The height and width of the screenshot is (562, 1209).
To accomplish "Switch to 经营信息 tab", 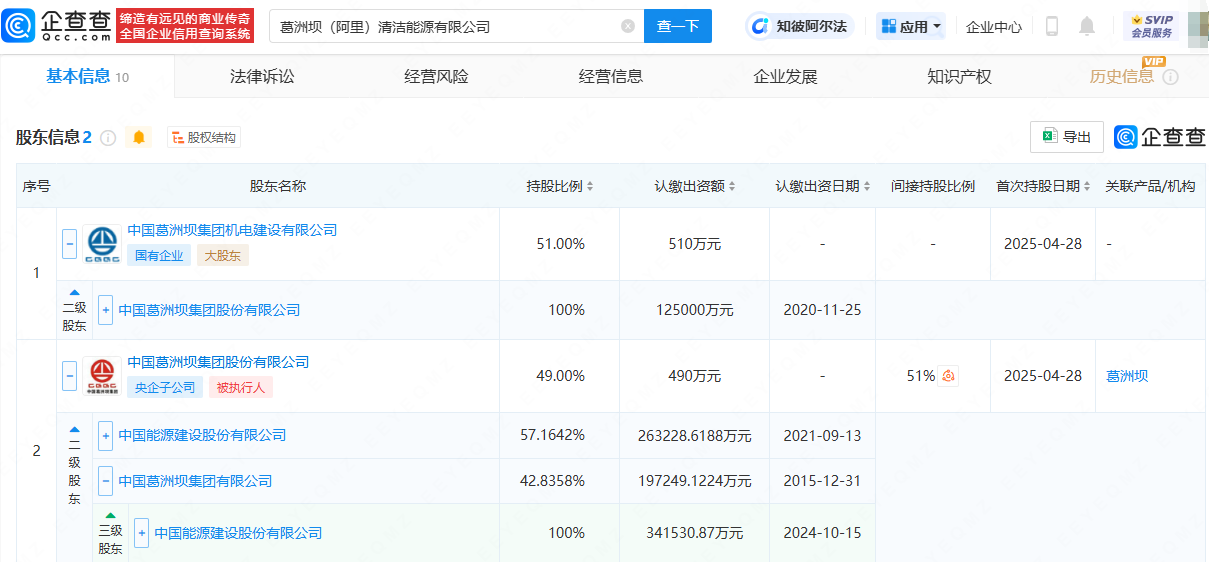I will 610,77.
